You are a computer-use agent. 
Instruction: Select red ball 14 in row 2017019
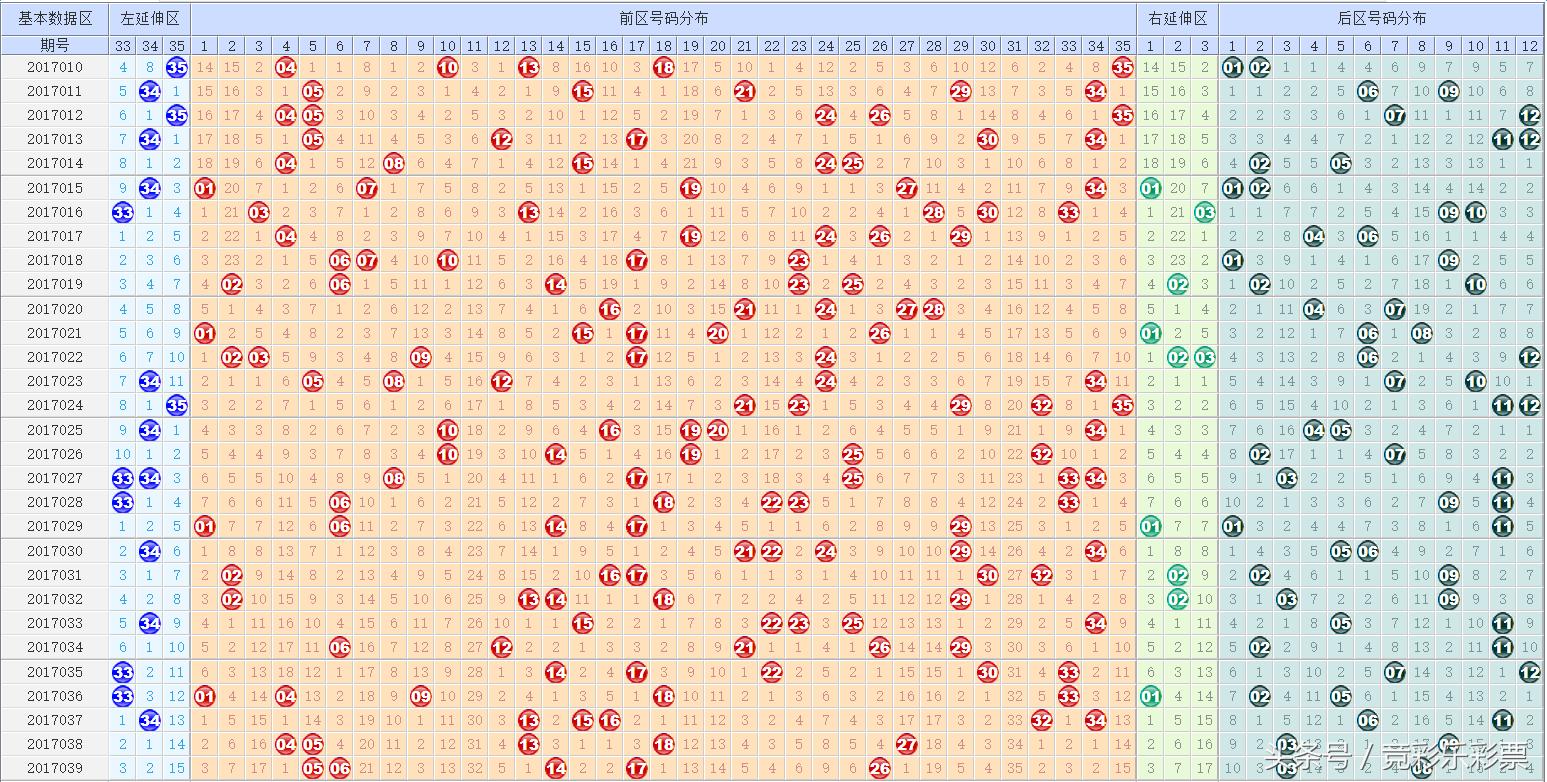click(556, 284)
